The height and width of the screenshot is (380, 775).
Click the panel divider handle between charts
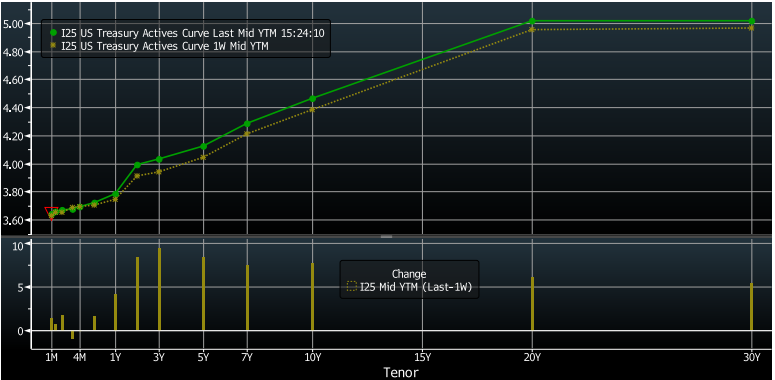387,237
